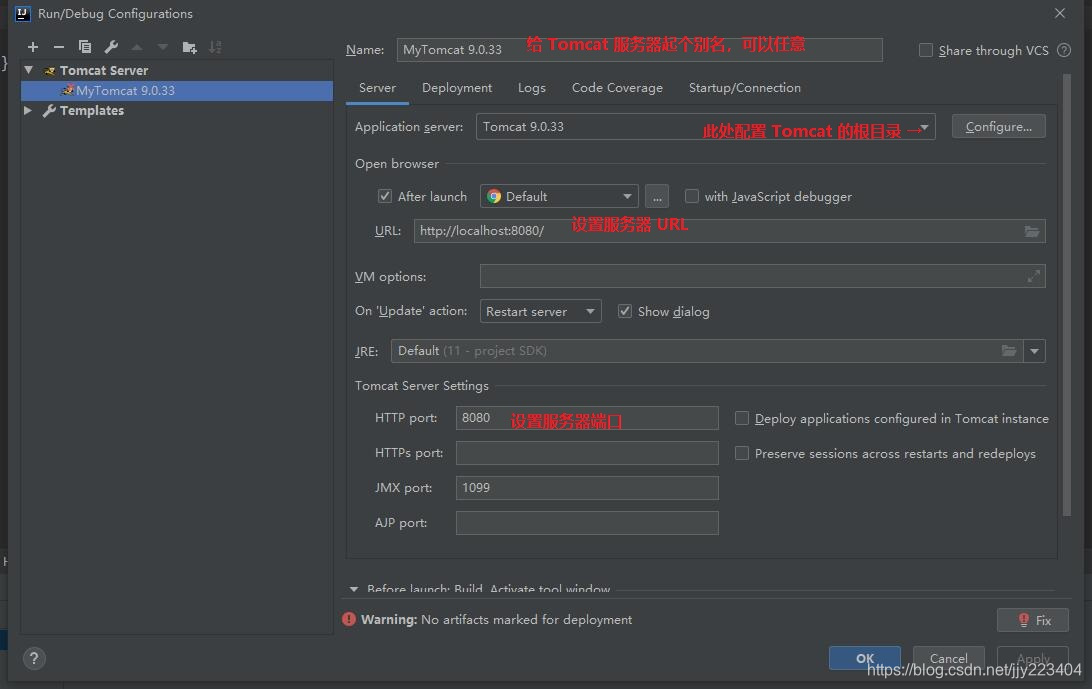Switch to the Deployment tab
The image size is (1092, 689).
point(457,88)
